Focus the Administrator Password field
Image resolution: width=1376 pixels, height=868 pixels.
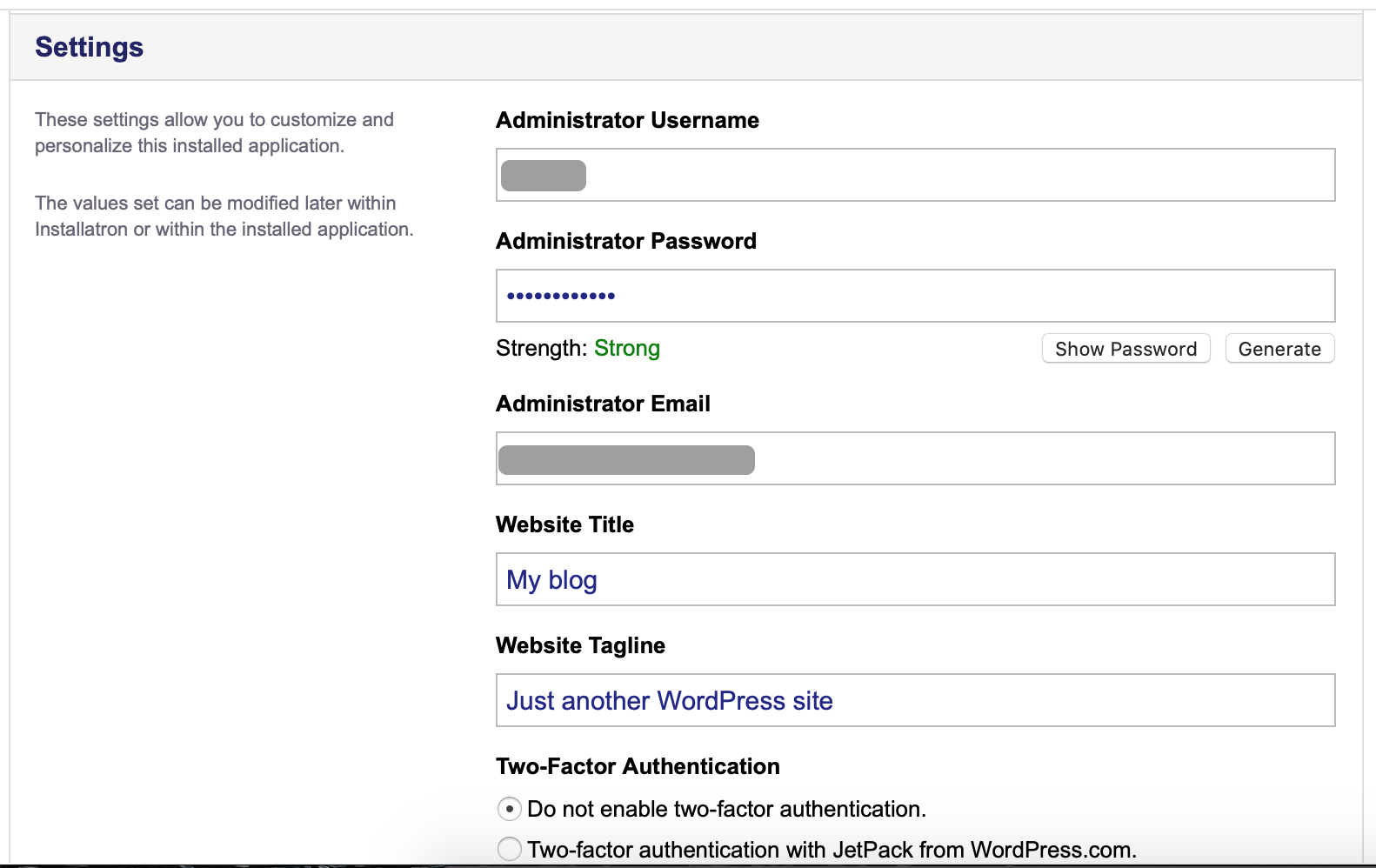(915, 296)
